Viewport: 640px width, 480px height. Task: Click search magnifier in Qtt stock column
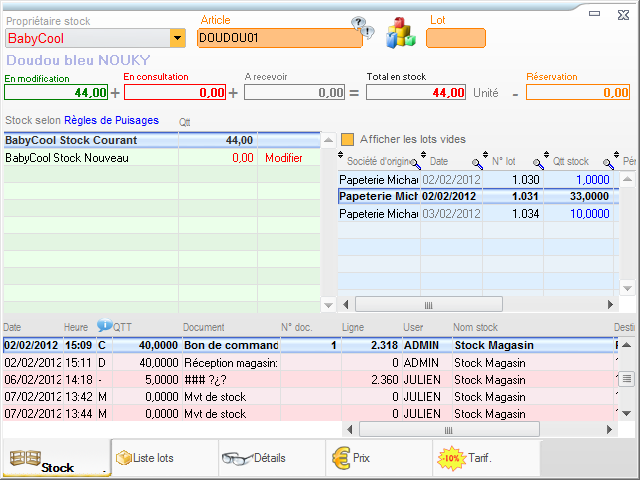pos(608,163)
